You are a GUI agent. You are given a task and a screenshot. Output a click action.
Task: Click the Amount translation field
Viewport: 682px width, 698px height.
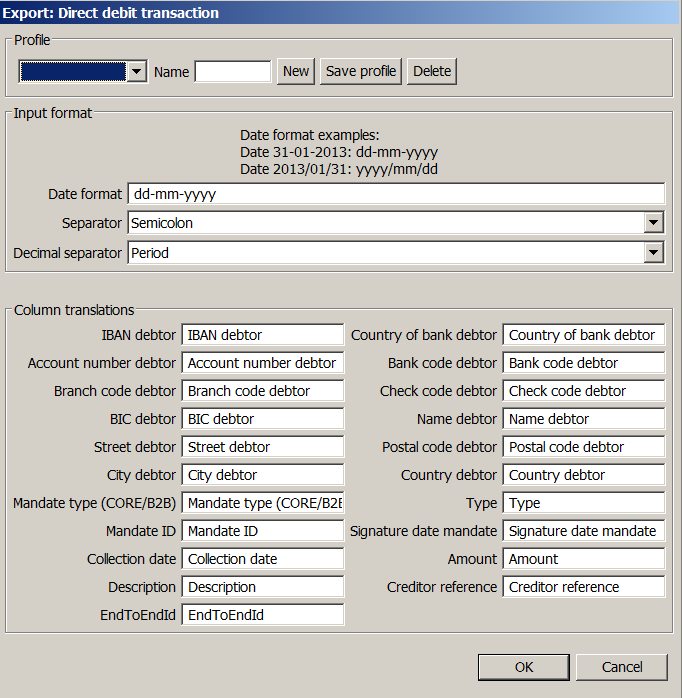[x=584, y=559]
